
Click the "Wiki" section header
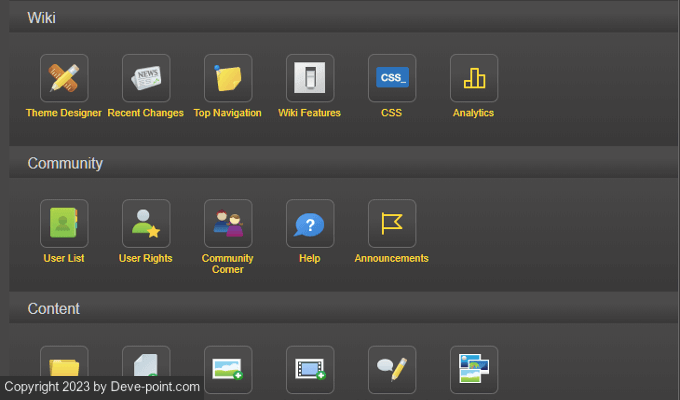click(41, 17)
